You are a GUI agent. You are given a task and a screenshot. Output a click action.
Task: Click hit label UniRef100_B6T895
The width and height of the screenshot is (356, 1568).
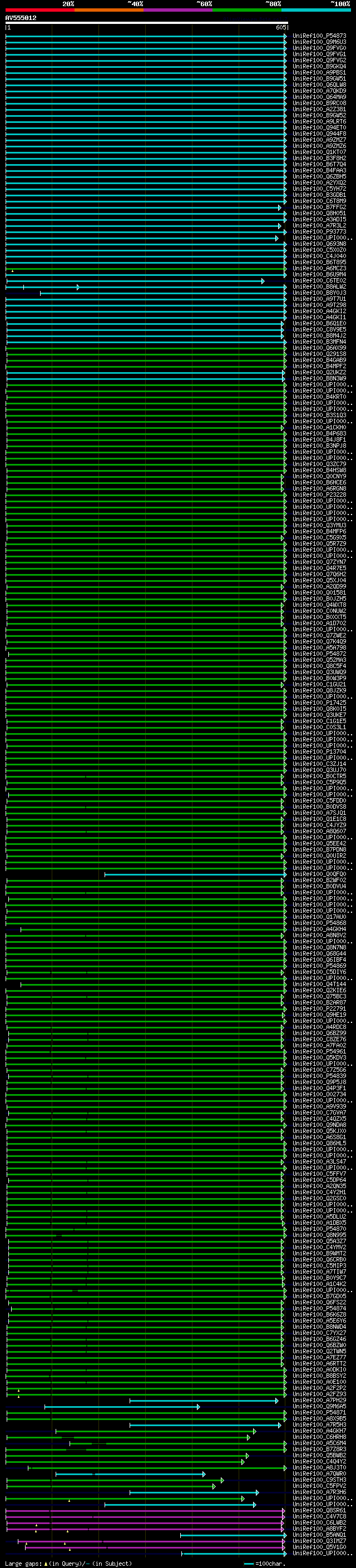click(319, 263)
